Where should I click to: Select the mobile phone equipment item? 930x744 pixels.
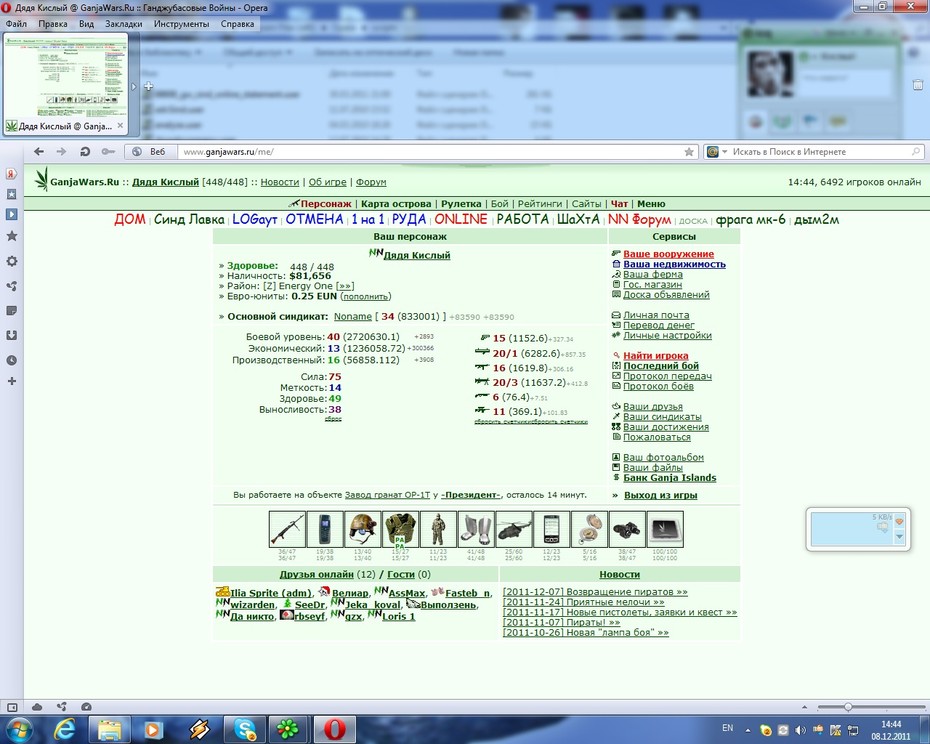(x=325, y=529)
